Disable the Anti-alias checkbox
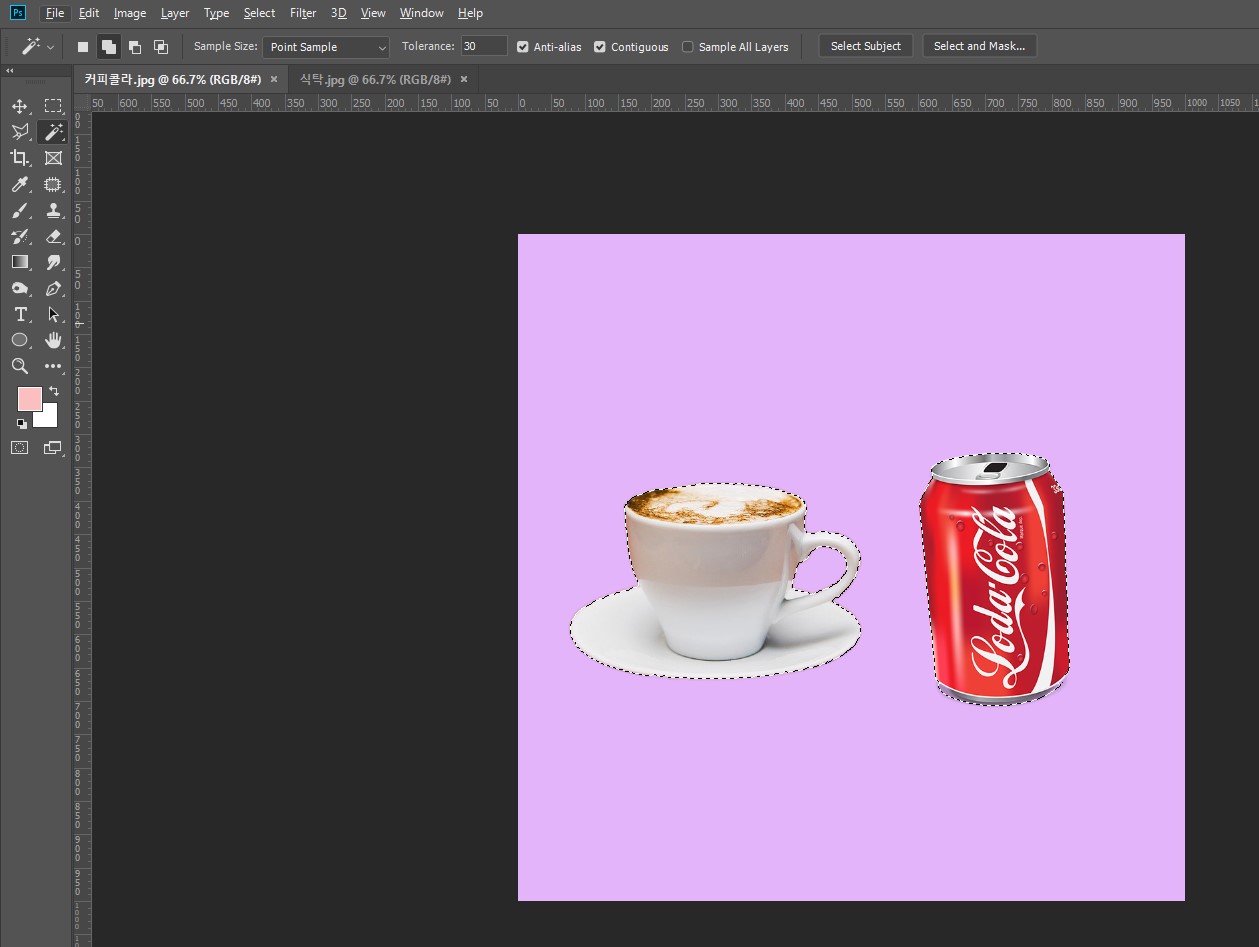This screenshot has width=1259, height=947. click(x=523, y=47)
